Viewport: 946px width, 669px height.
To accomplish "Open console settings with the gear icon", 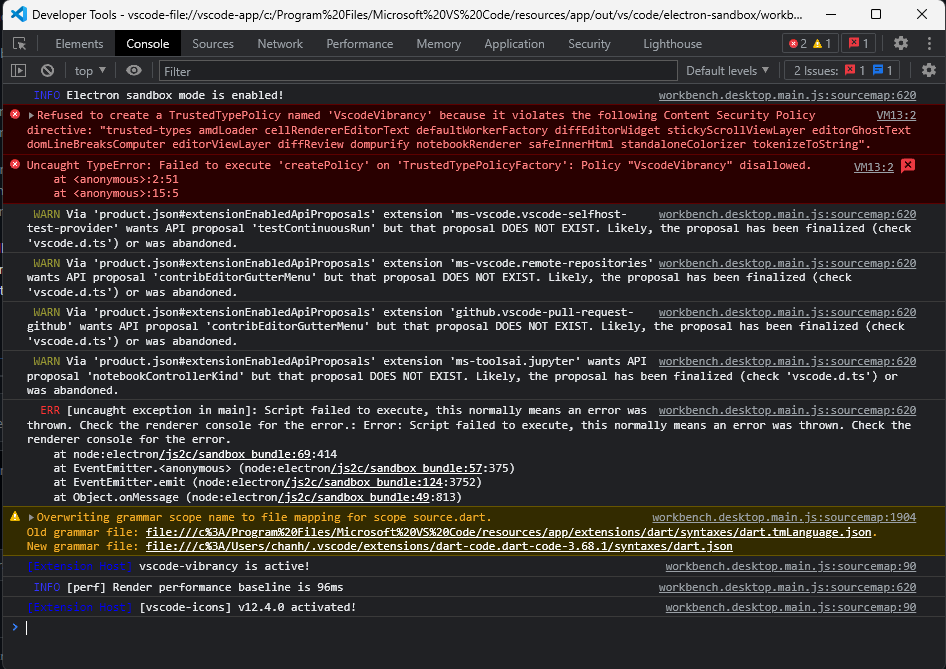I will point(929,70).
